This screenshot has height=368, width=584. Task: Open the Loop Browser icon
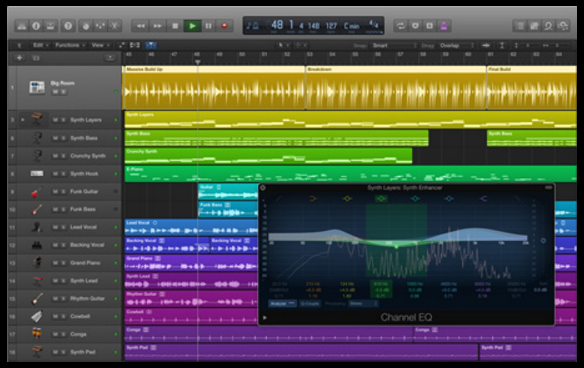[548, 26]
